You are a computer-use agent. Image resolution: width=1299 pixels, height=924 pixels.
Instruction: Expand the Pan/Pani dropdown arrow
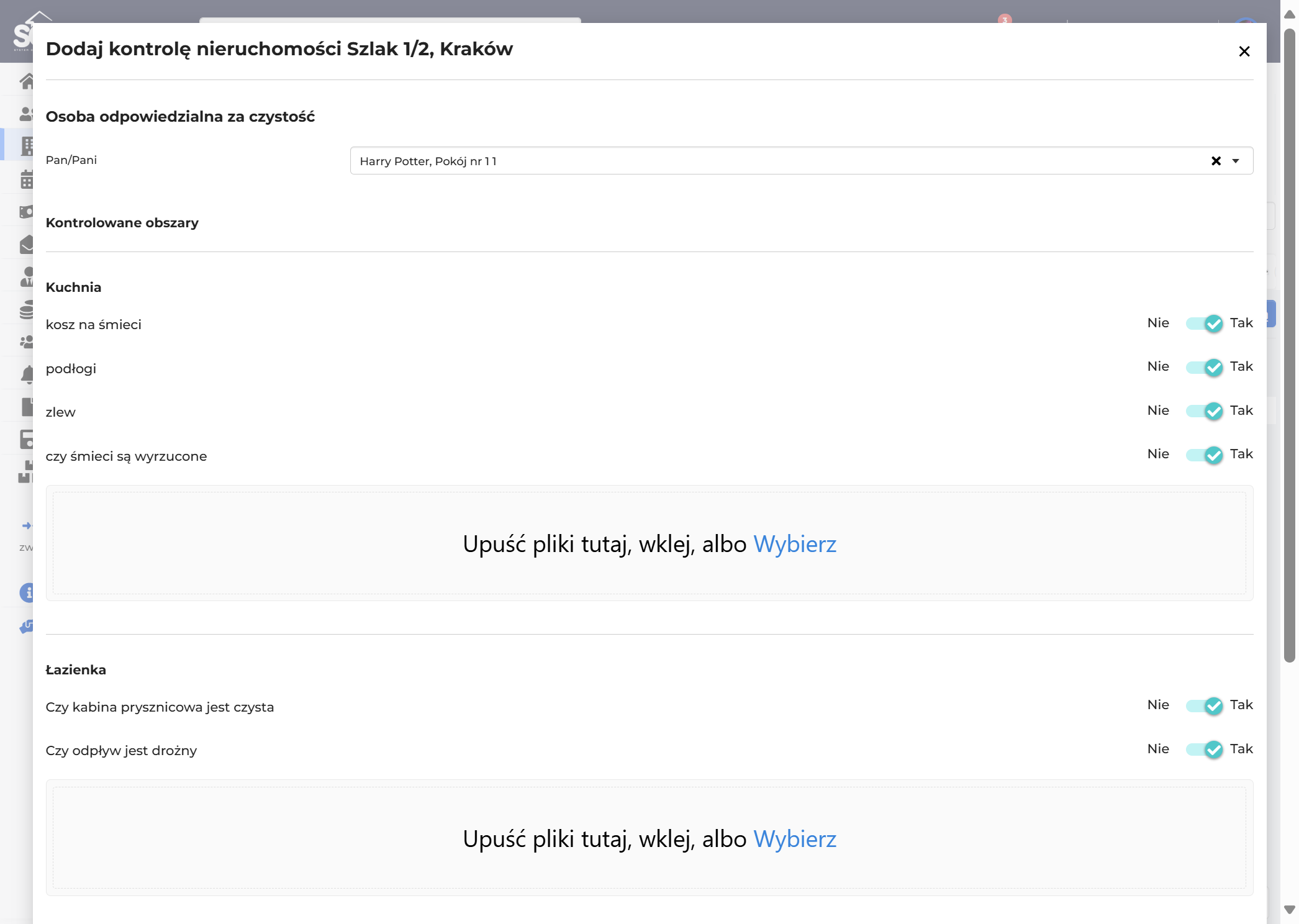tap(1236, 161)
